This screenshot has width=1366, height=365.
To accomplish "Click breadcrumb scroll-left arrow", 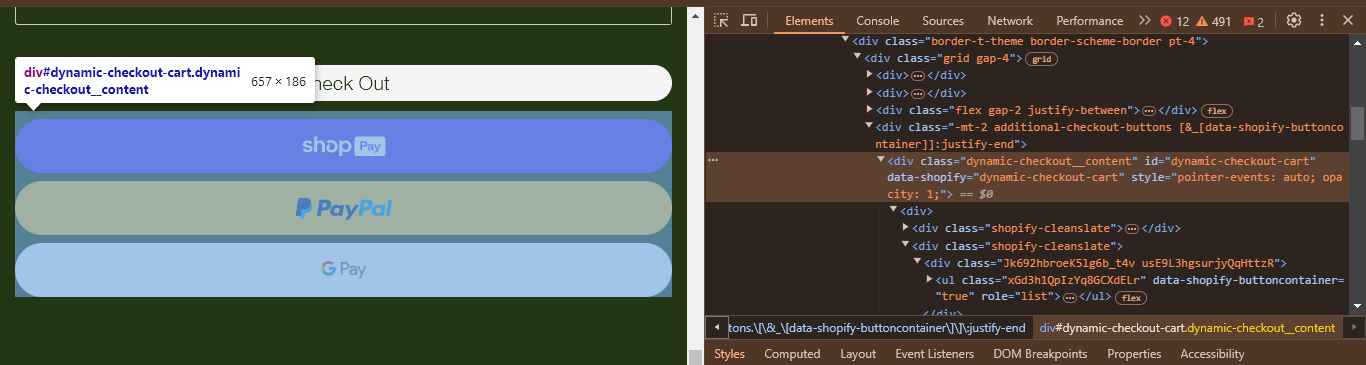I will click(x=717, y=328).
